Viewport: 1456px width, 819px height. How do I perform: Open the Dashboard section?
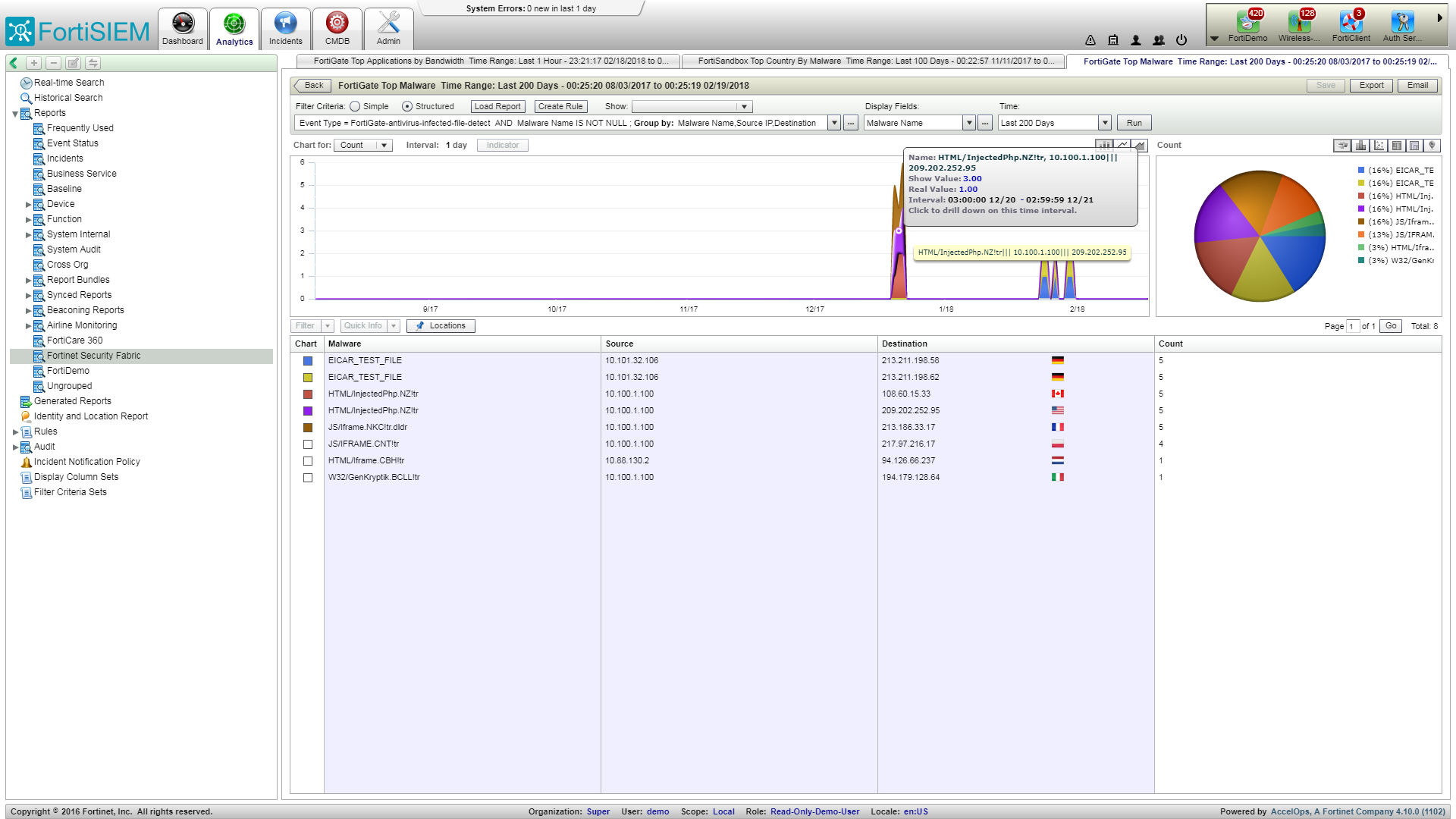click(x=183, y=29)
